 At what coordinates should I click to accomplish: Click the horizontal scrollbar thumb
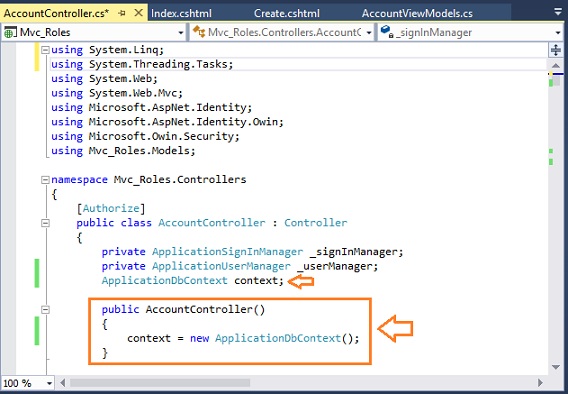click(160, 383)
